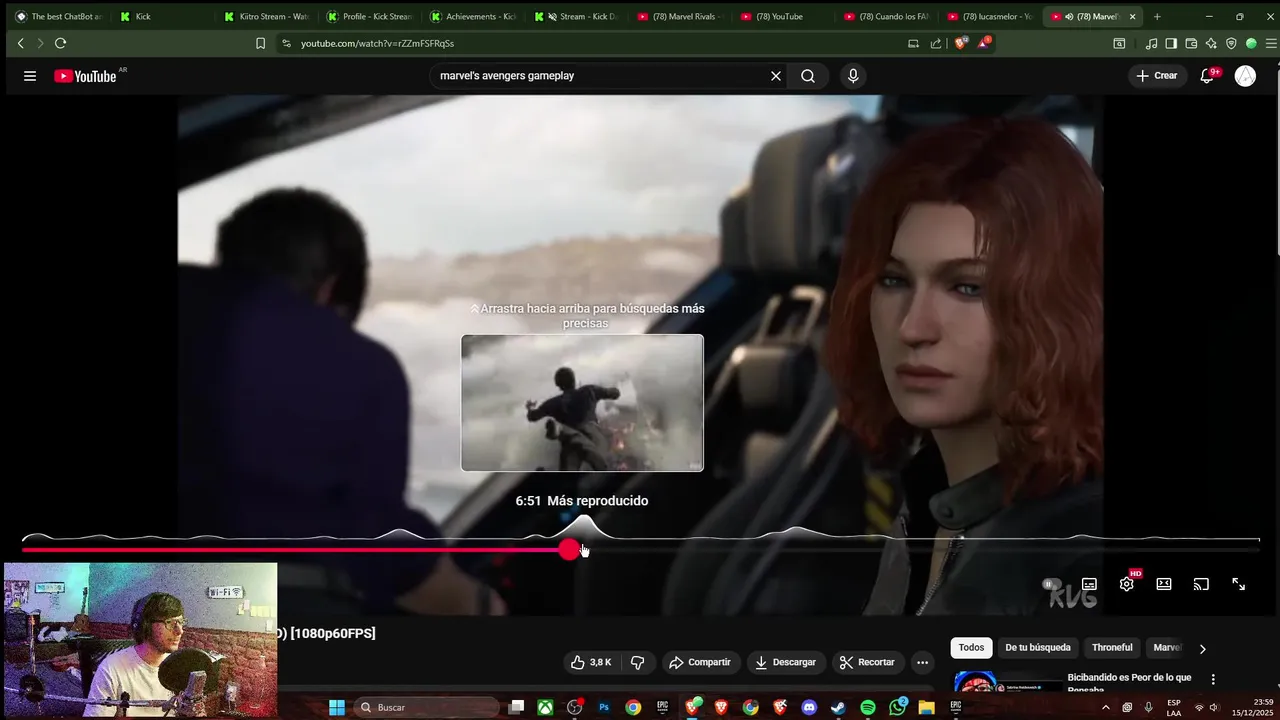1280x720 pixels.
Task: Toggle theater mode in the player
Action: pyautogui.click(x=1164, y=584)
